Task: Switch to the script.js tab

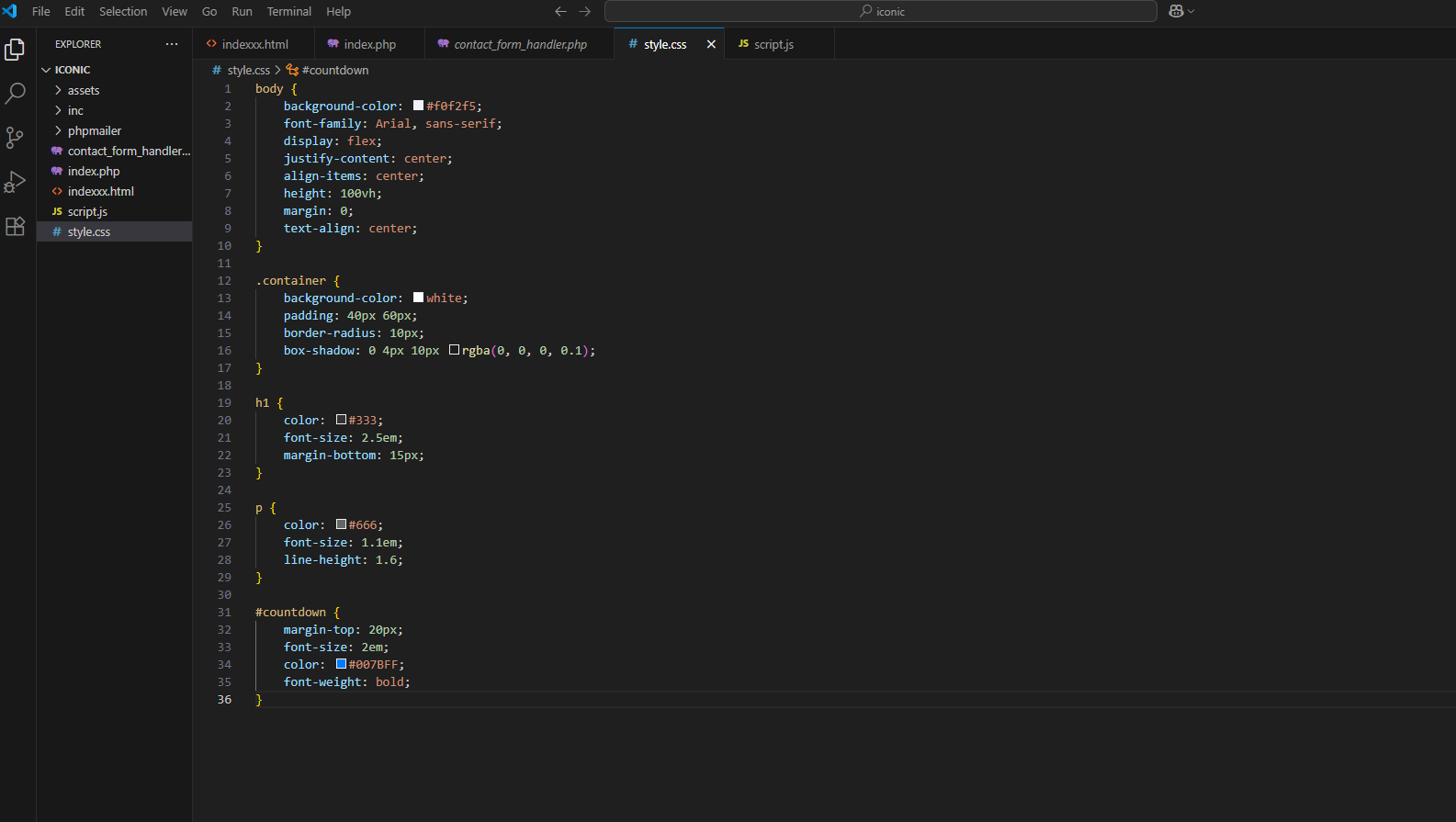Action: (x=773, y=44)
